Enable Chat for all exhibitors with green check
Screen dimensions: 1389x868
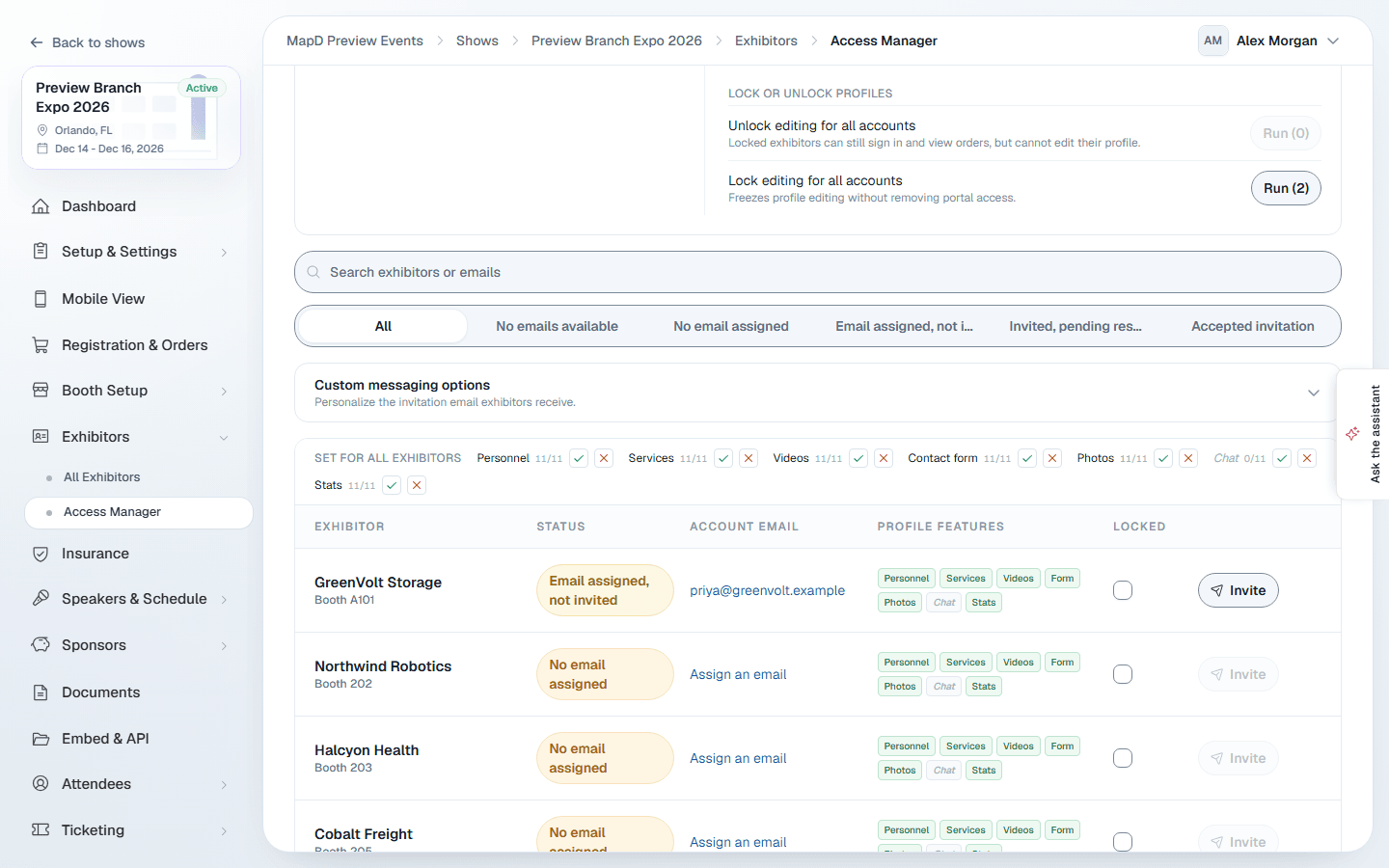pyautogui.click(x=1282, y=458)
